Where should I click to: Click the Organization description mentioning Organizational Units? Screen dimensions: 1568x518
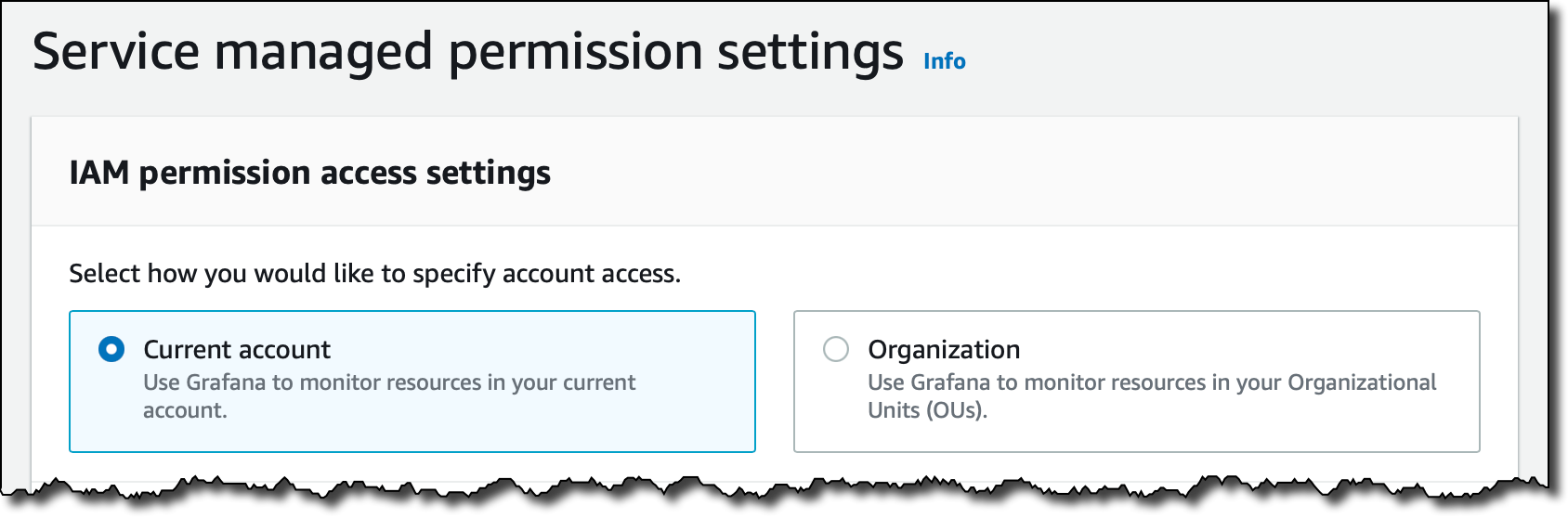pos(1152,383)
